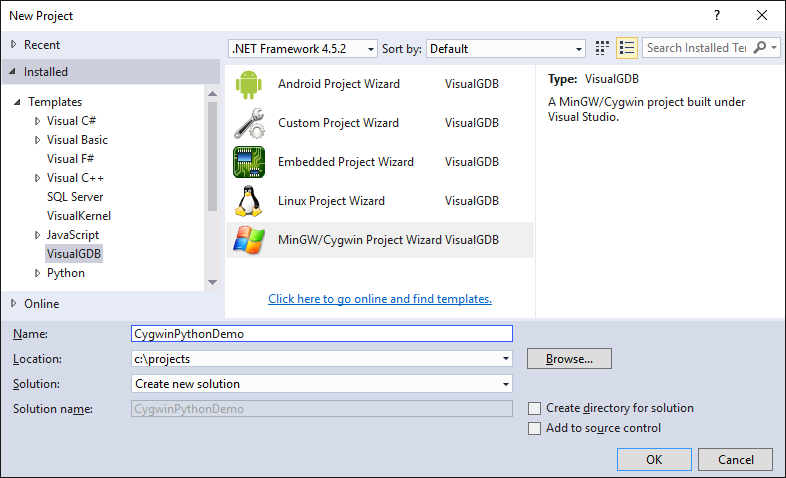786x478 pixels.
Task: Expand the Online section
Action: 14,304
